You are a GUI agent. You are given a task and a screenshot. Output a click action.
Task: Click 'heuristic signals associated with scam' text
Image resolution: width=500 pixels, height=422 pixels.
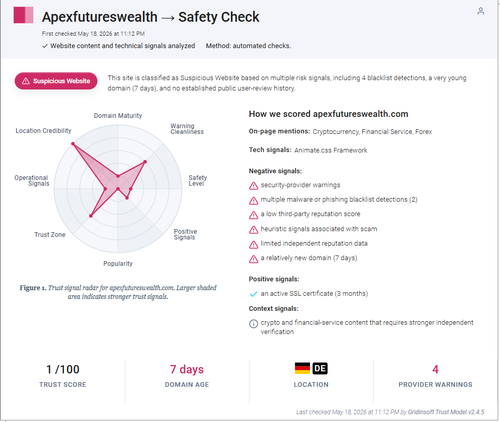319,229
